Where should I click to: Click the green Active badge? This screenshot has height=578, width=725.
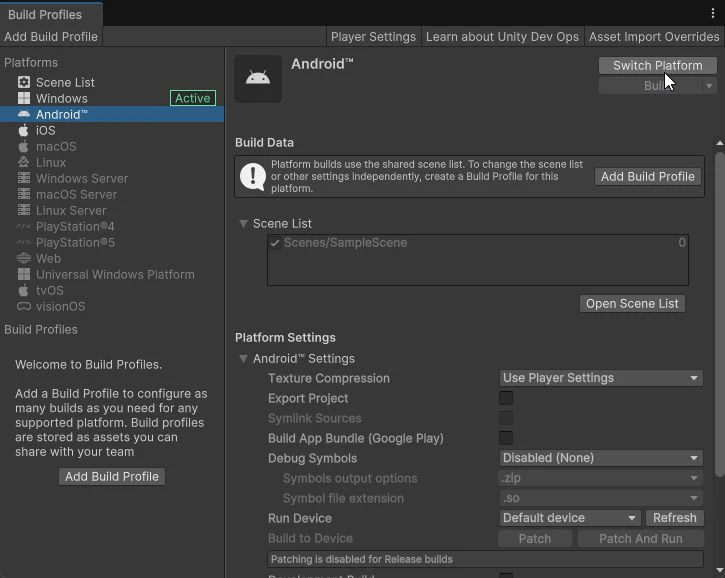click(193, 98)
